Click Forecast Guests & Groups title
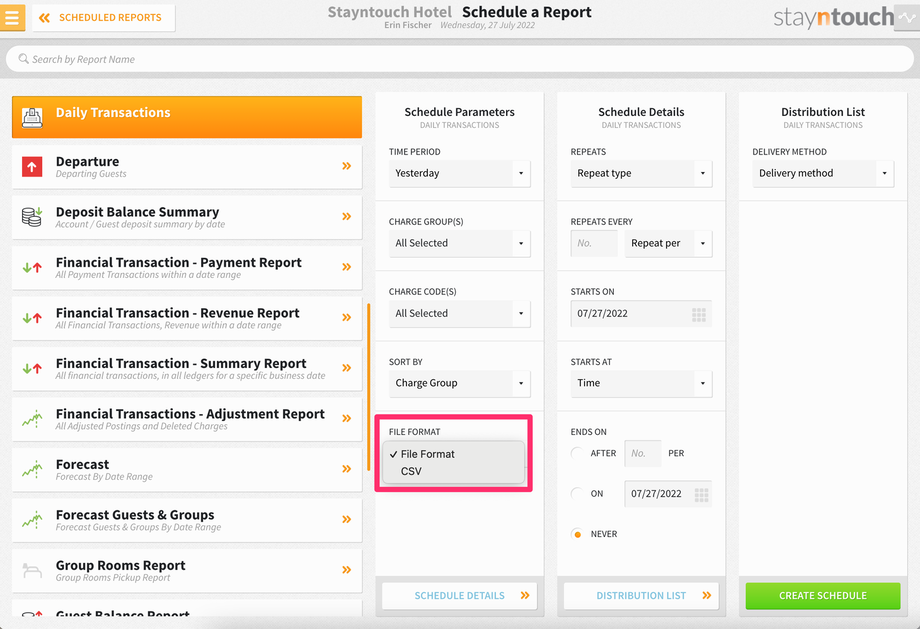 point(135,515)
